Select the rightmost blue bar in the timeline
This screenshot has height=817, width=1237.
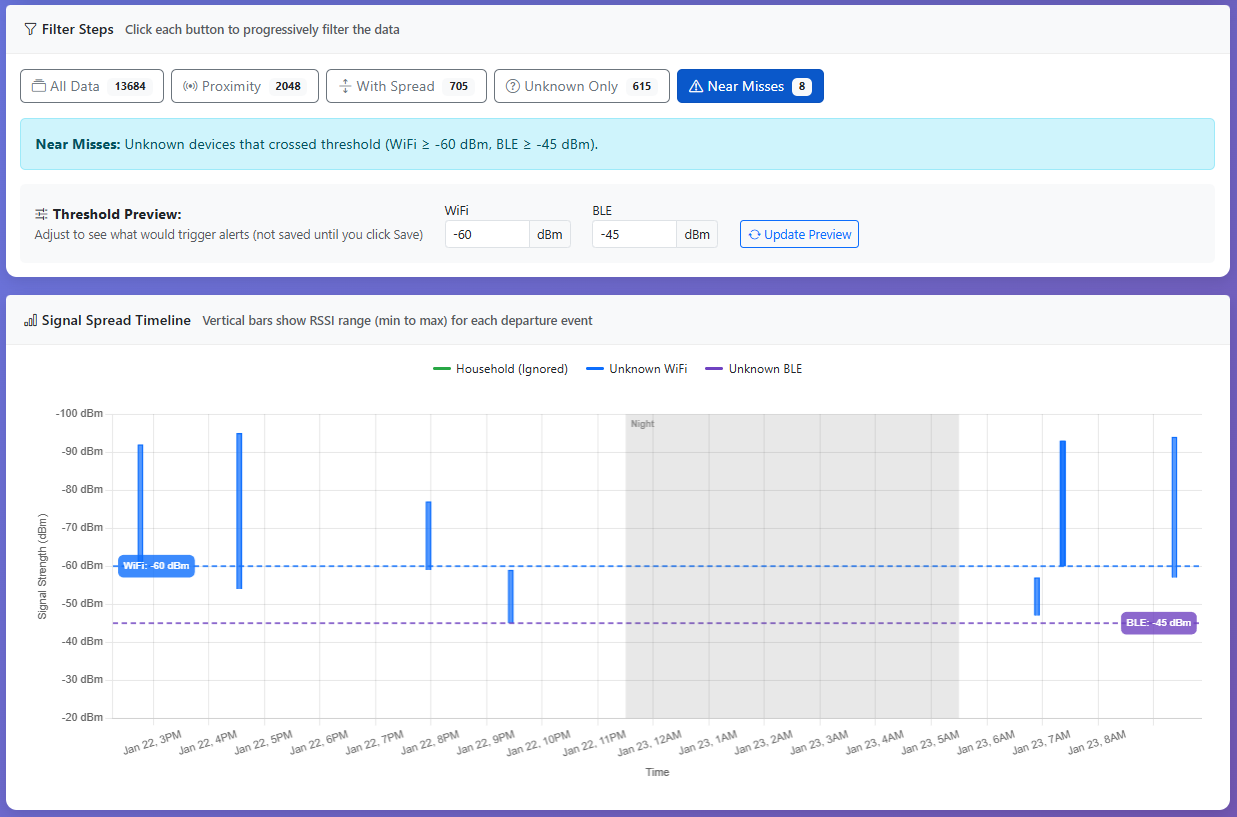pos(1174,507)
